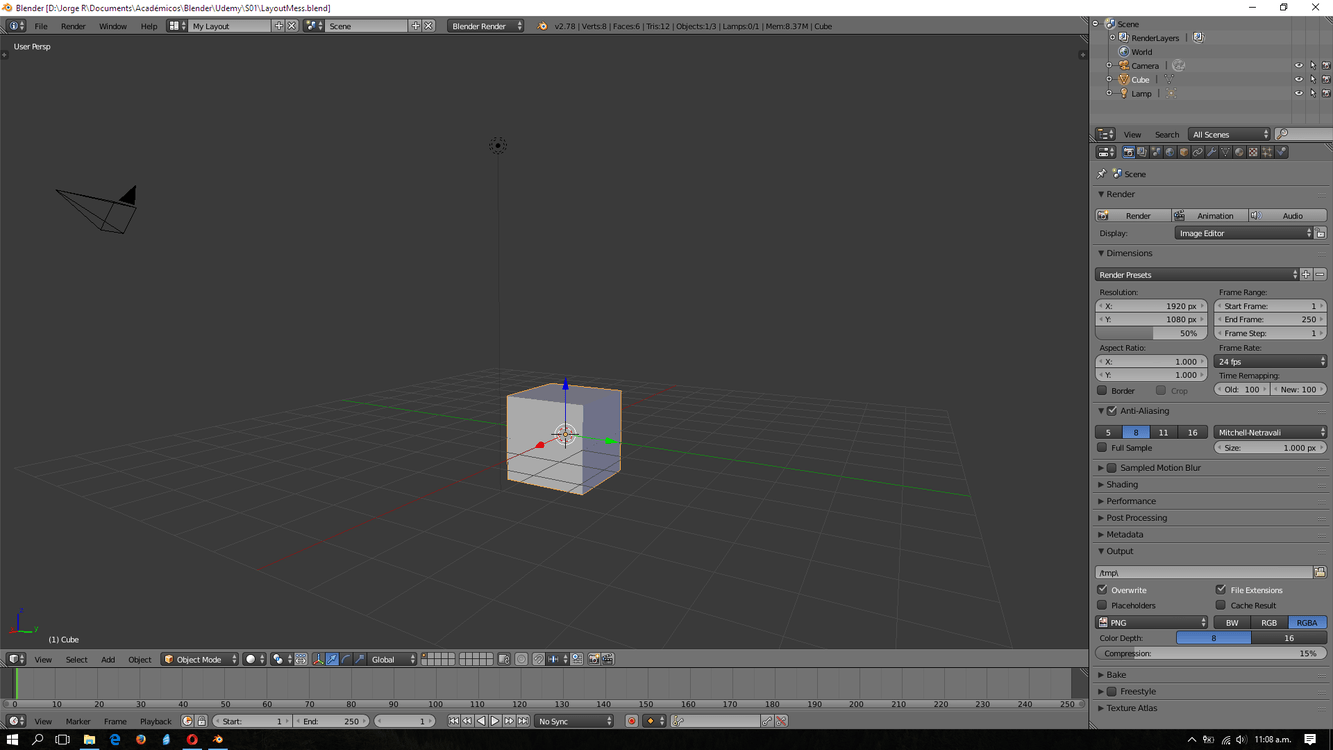Click the Compression 15% slider
Image resolution: width=1333 pixels, height=750 pixels.
click(x=1210, y=654)
